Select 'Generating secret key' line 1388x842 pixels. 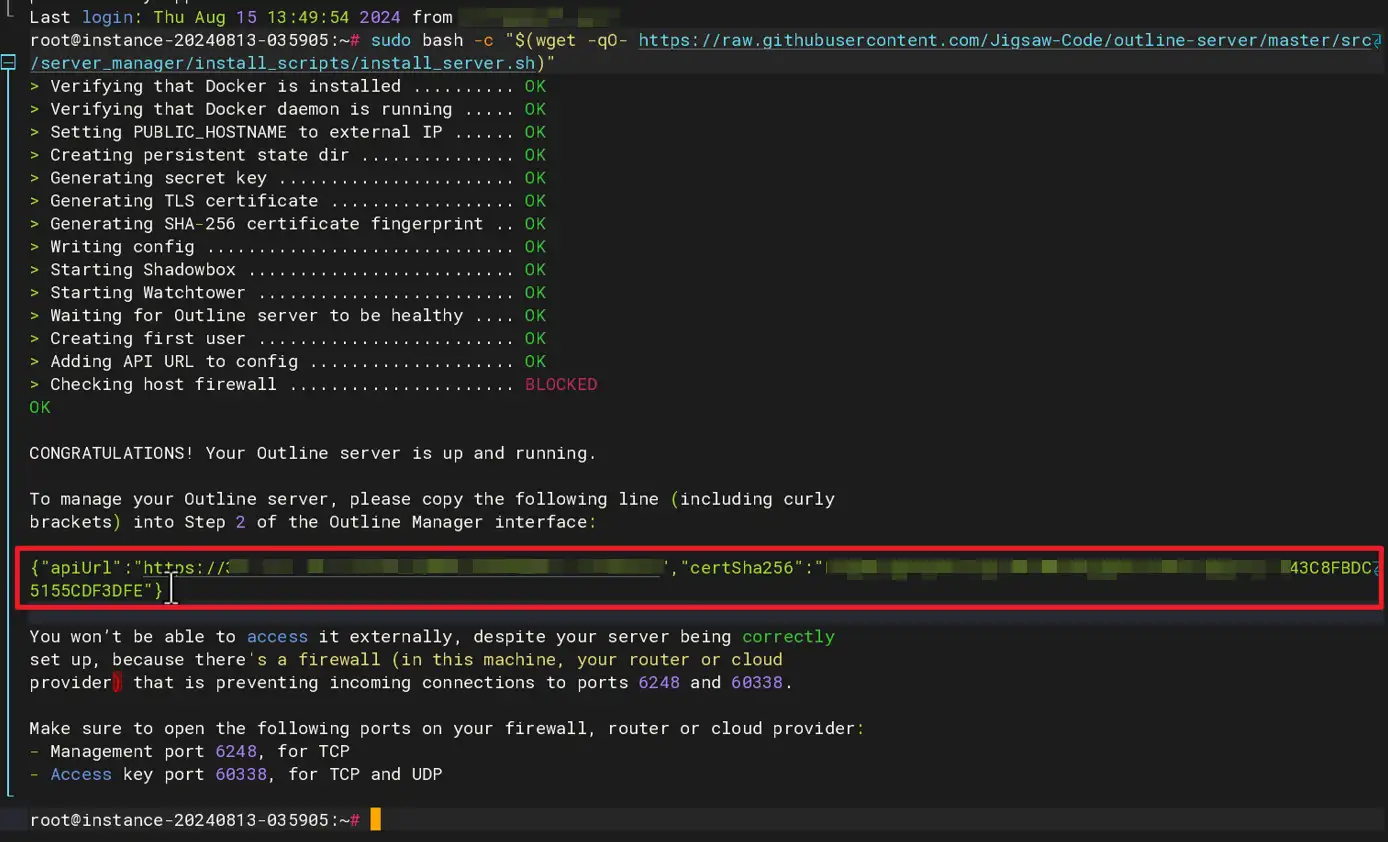click(x=288, y=178)
